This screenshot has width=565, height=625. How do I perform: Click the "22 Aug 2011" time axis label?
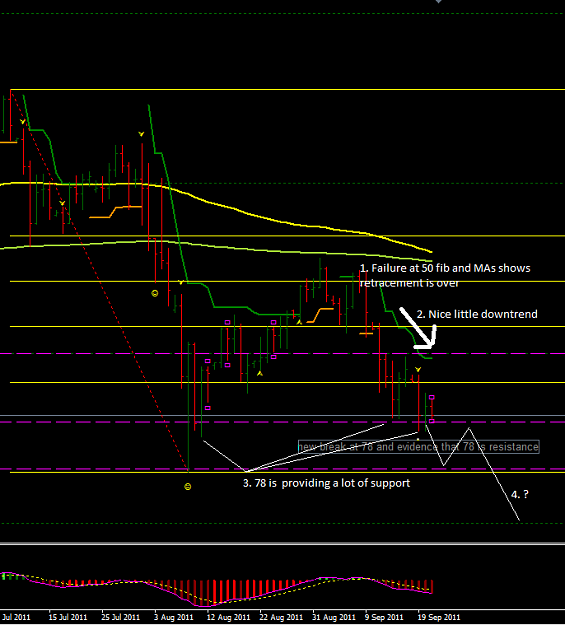click(281, 617)
